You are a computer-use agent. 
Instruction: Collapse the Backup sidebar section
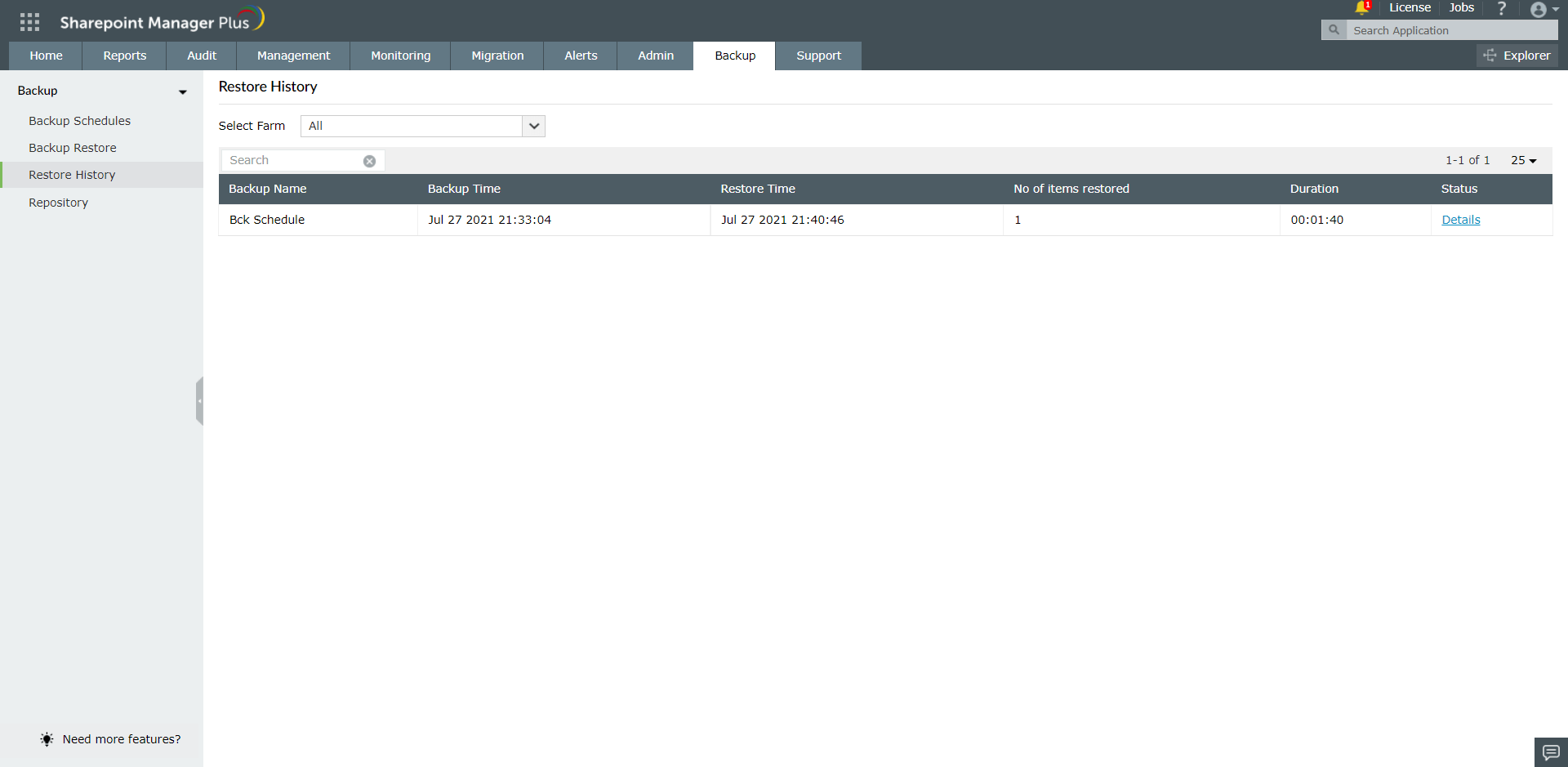point(182,91)
